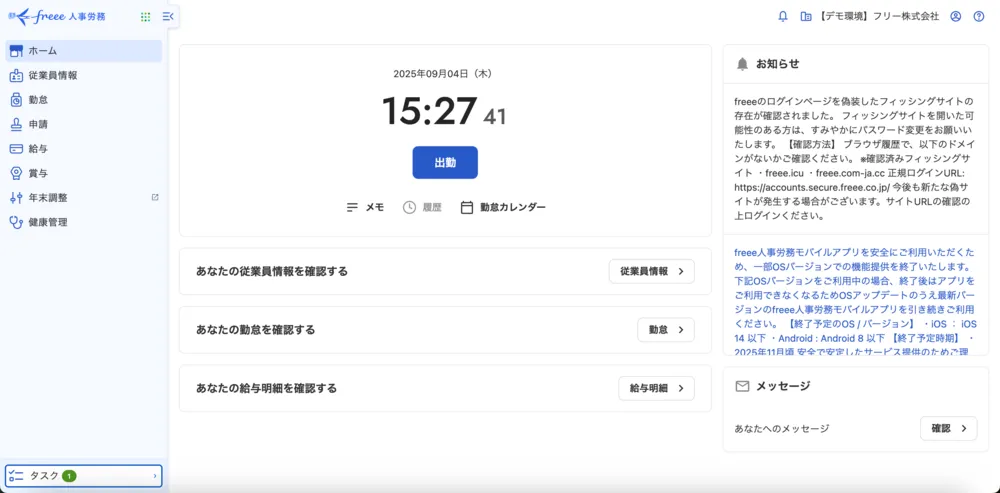The image size is (1000, 493).
Task: Click the タスク checklist icon
Action: 17,476
